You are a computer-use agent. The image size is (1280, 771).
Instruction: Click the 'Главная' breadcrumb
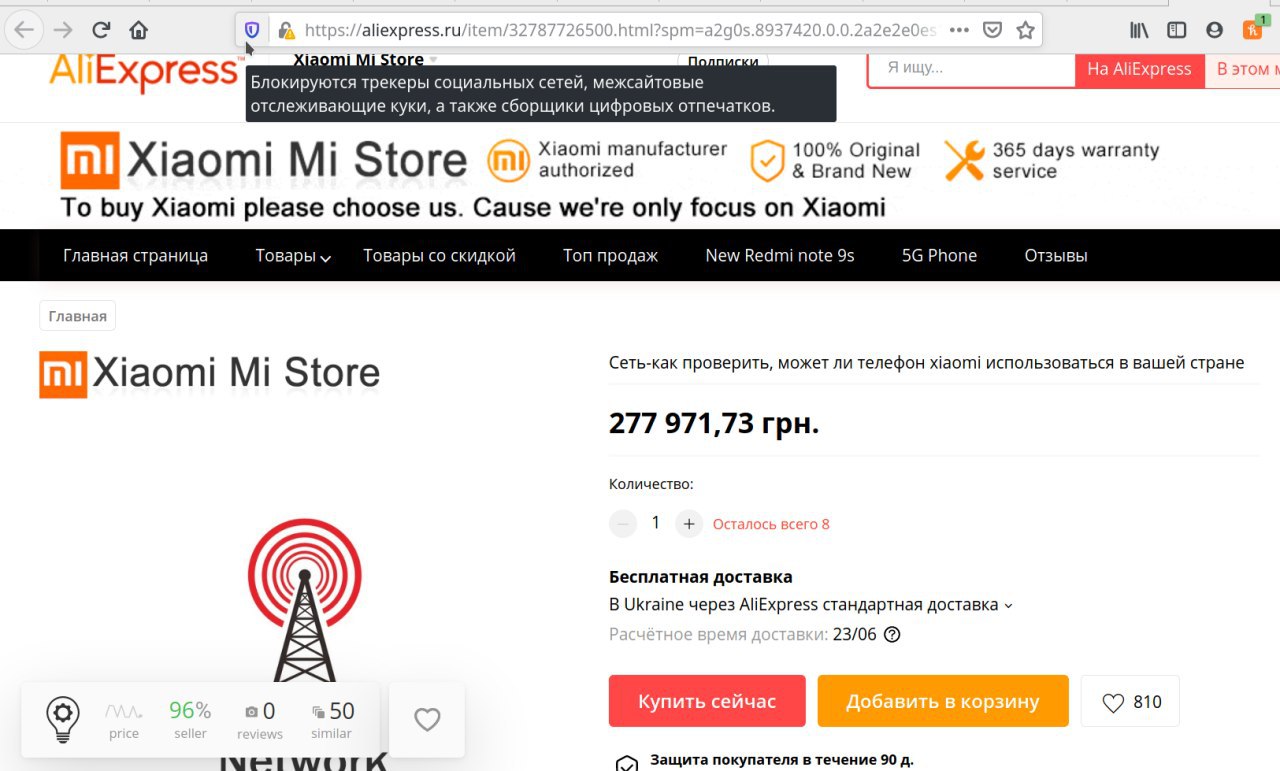[x=77, y=316]
